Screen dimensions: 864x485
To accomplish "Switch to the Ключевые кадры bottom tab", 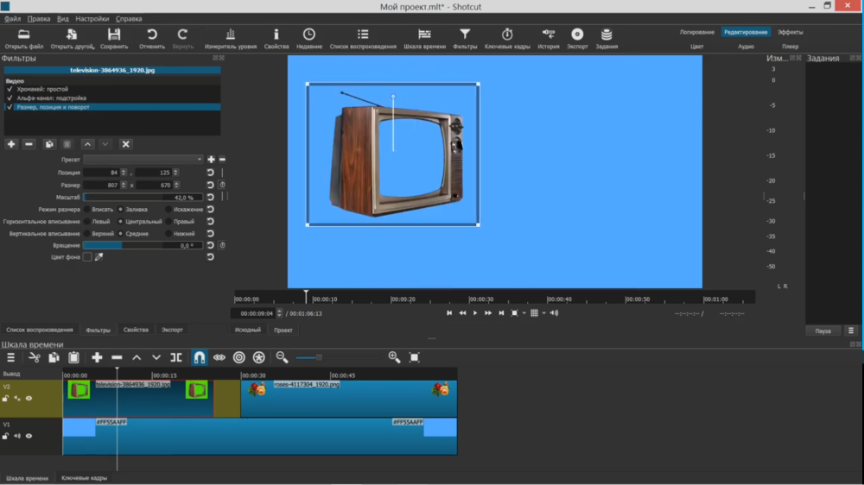I will pyautogui.click(x=84, y=478).
